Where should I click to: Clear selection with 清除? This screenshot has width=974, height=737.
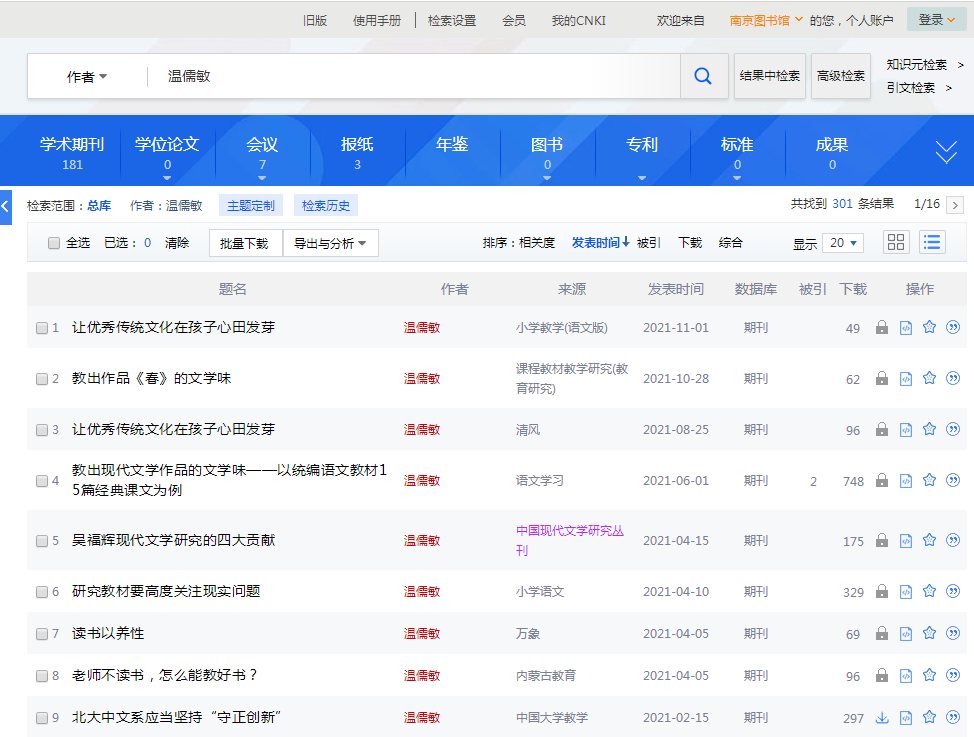(x=177, y=242)
